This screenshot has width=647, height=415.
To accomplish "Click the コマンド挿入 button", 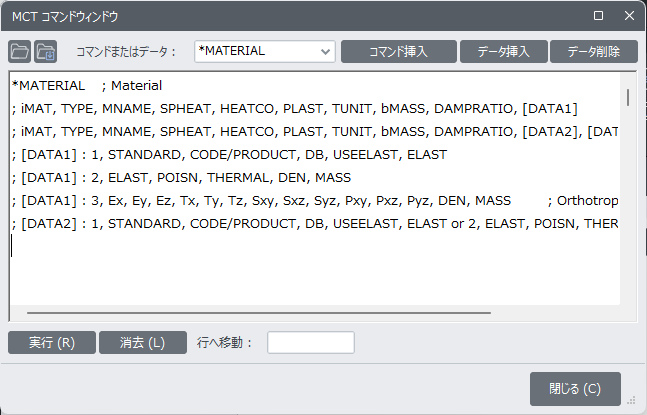I will click(399, 52).
